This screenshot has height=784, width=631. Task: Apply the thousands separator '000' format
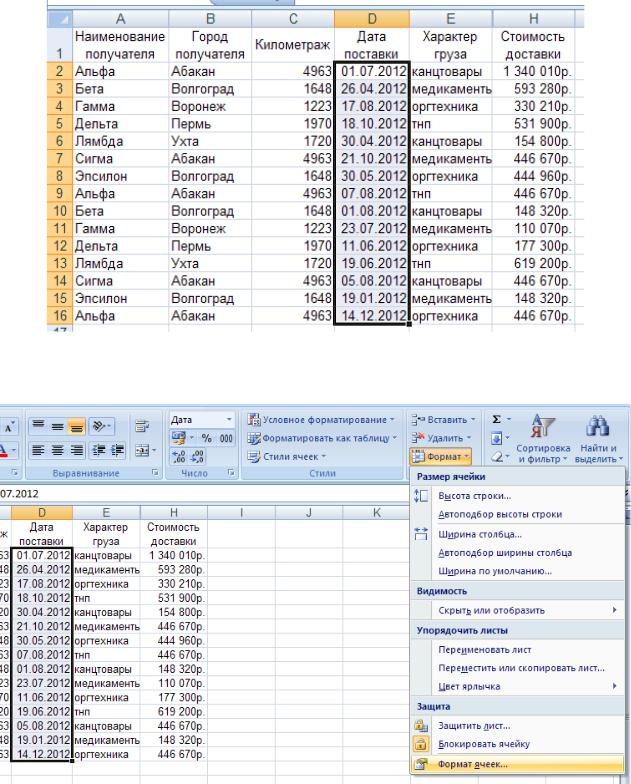point(226,438)
